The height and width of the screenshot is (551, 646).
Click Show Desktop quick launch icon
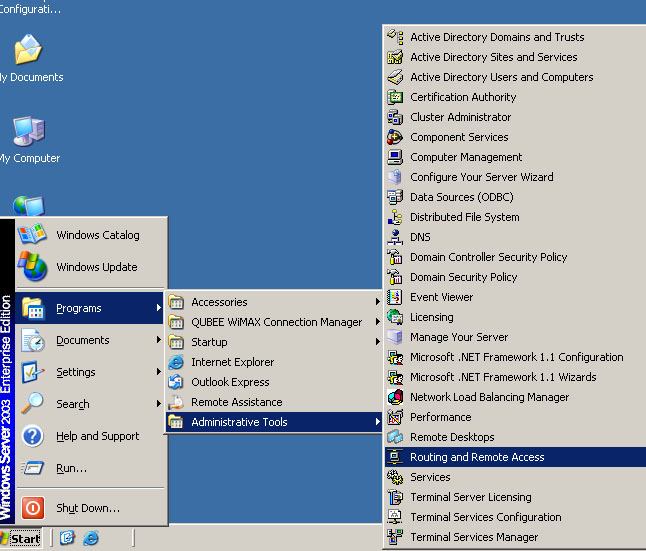[67, 538]
